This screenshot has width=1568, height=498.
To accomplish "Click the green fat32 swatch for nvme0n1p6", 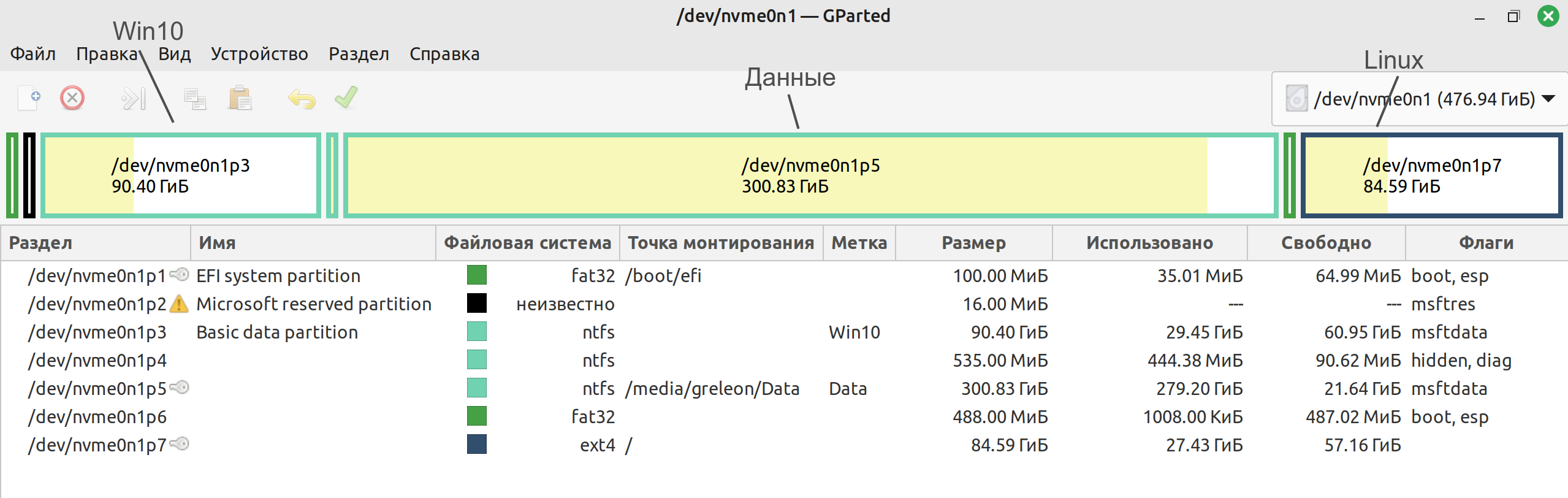I will click(x=476, y=416).
